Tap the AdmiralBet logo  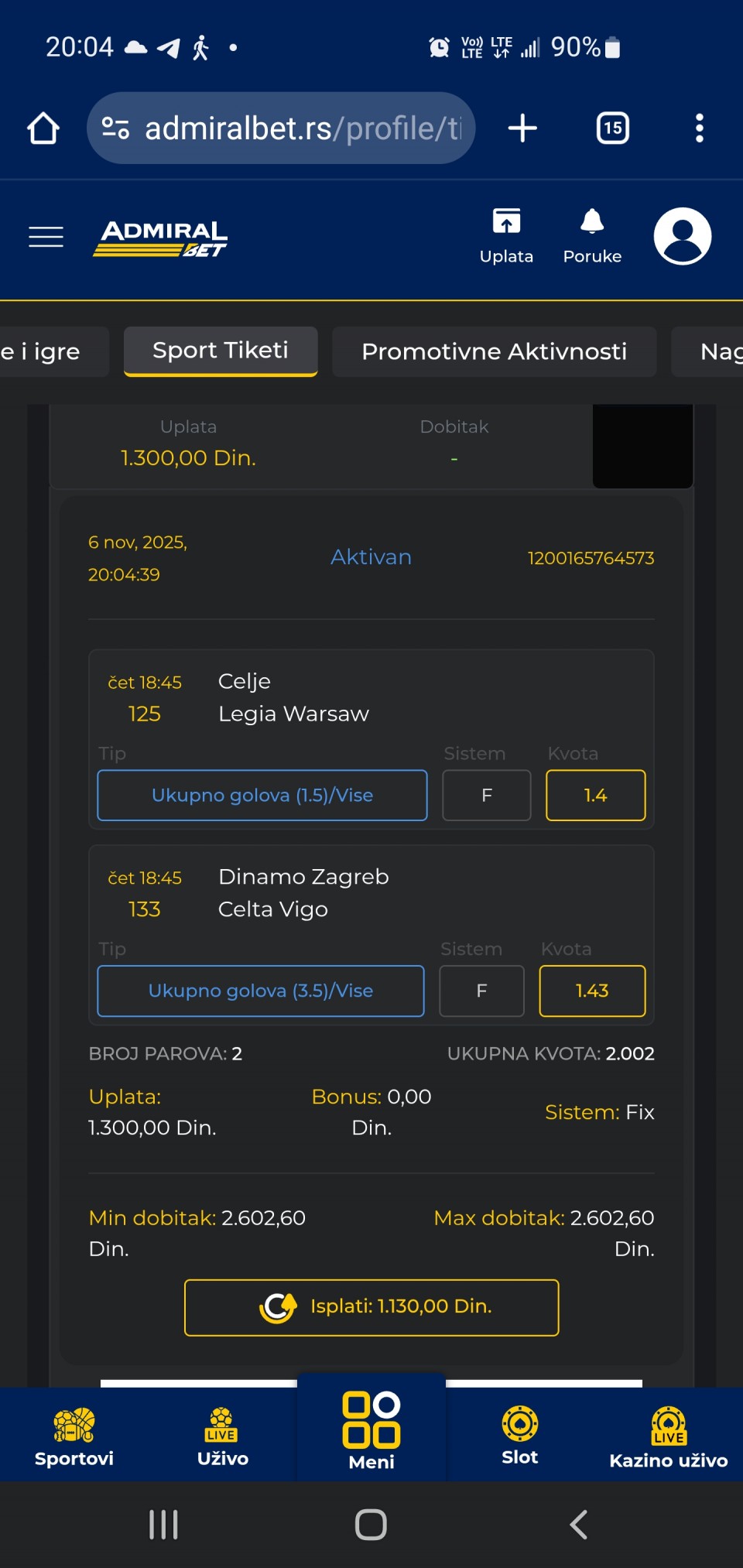coord(160,238)
